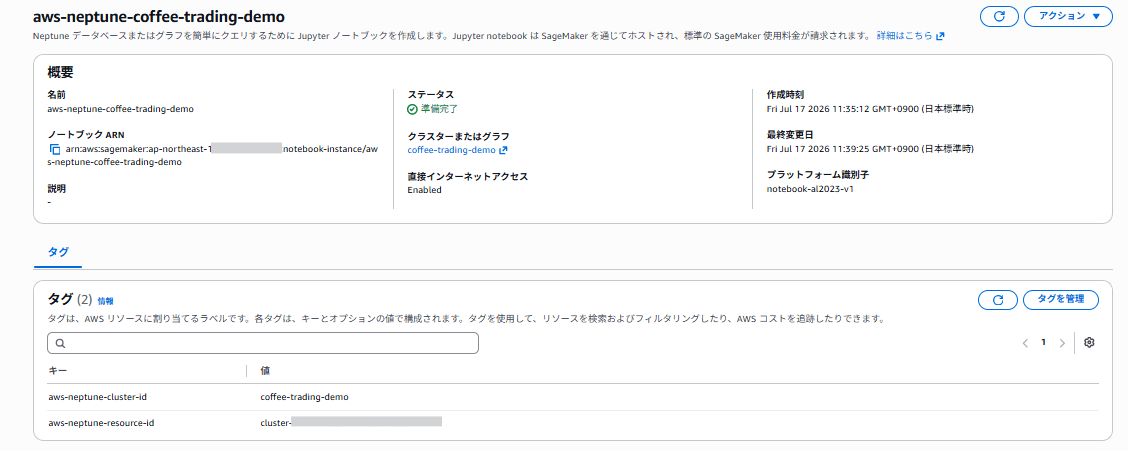Select page 1 in tag pagination
The height and width of the screenshot is (451, 1128).
[1043, 342]
